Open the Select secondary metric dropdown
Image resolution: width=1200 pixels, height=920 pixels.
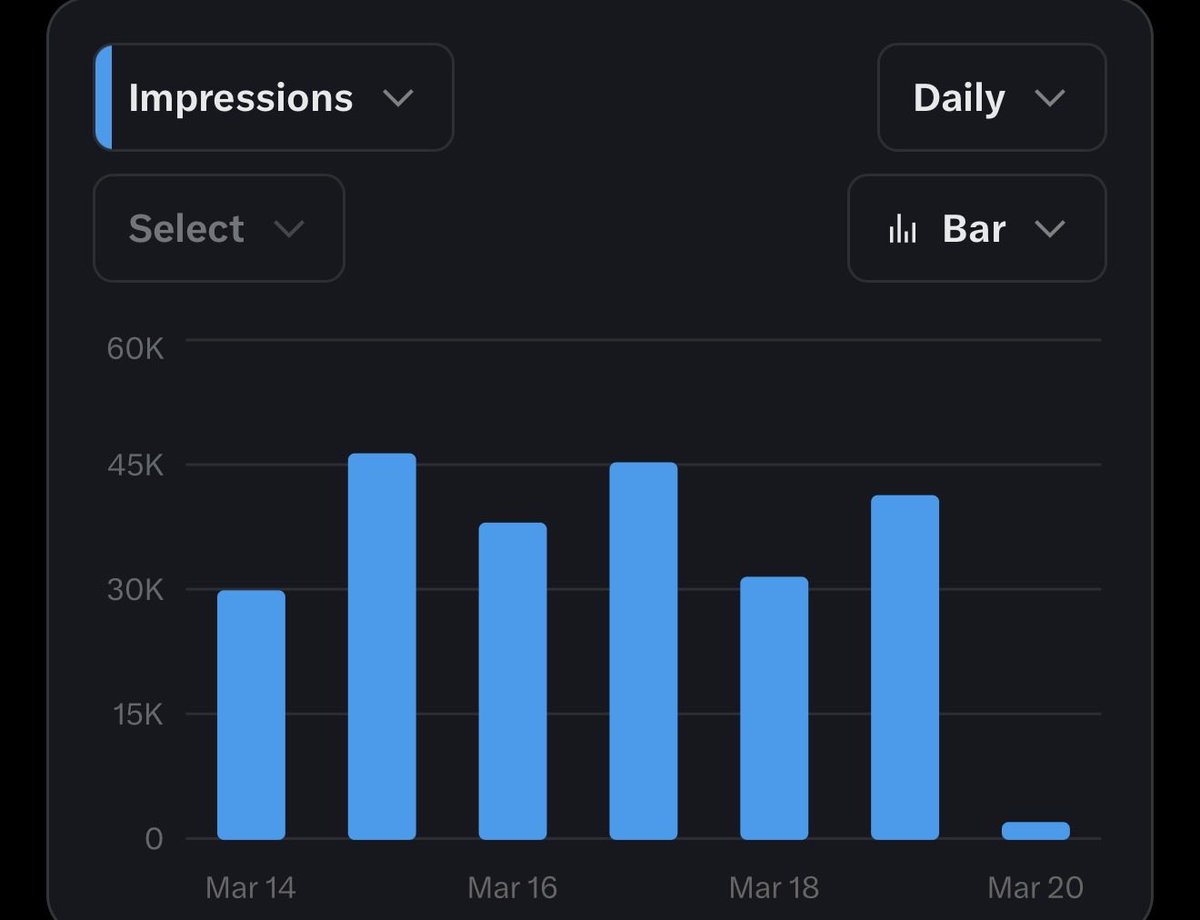[x=219, y=228]
